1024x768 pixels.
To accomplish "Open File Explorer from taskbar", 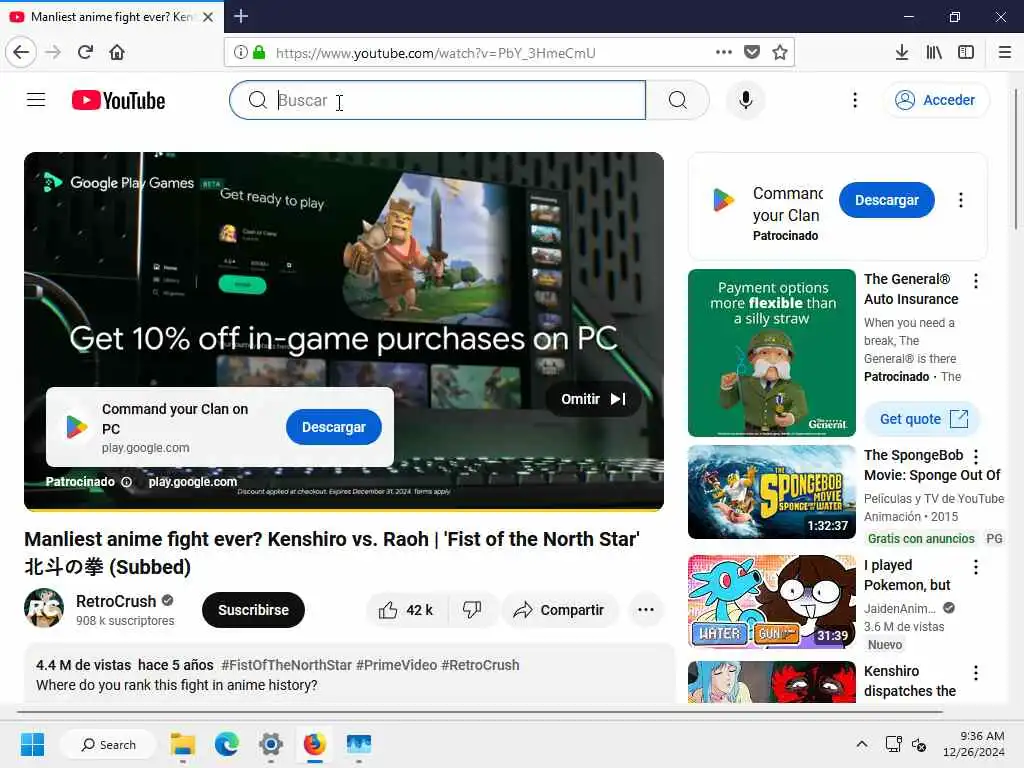I will [183, 744].
